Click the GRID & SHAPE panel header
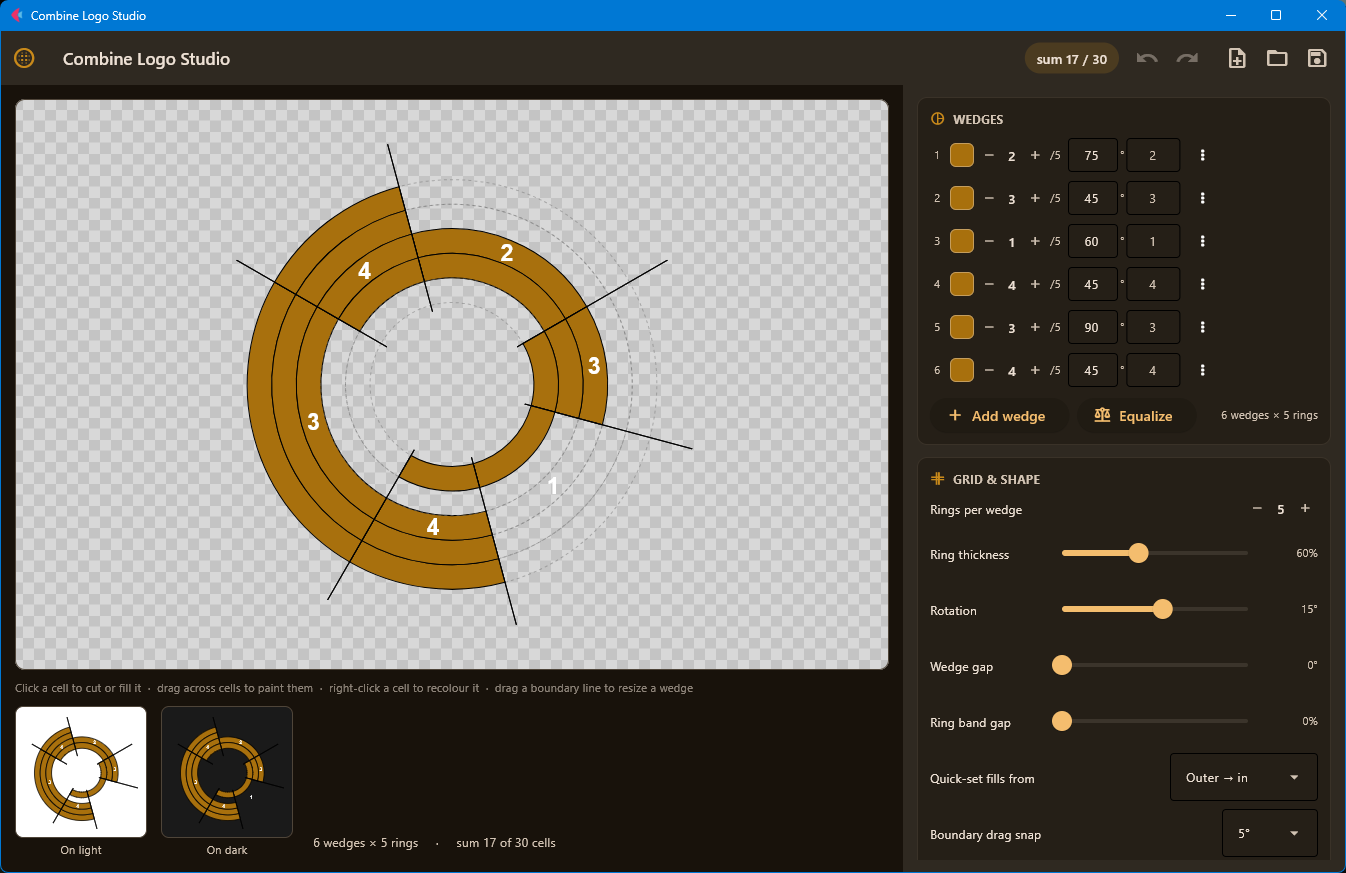The image size is (1346, 873). click(996, 479)
